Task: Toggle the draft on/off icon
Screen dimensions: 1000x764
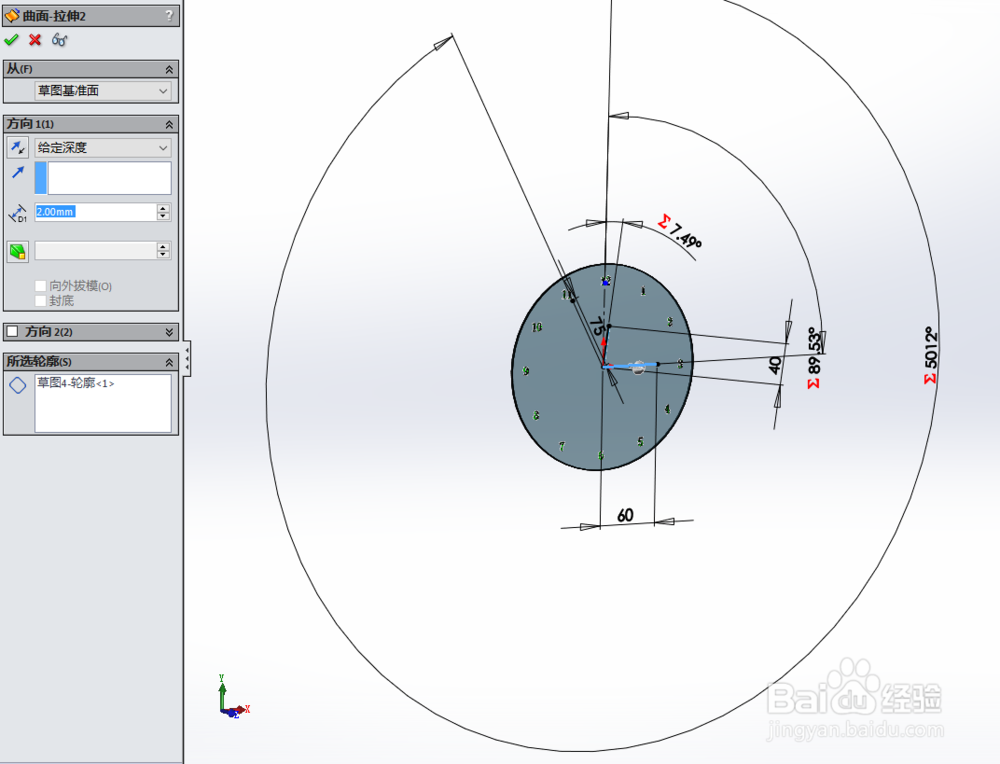Action: pyautogui.click(x=18, y=251)
